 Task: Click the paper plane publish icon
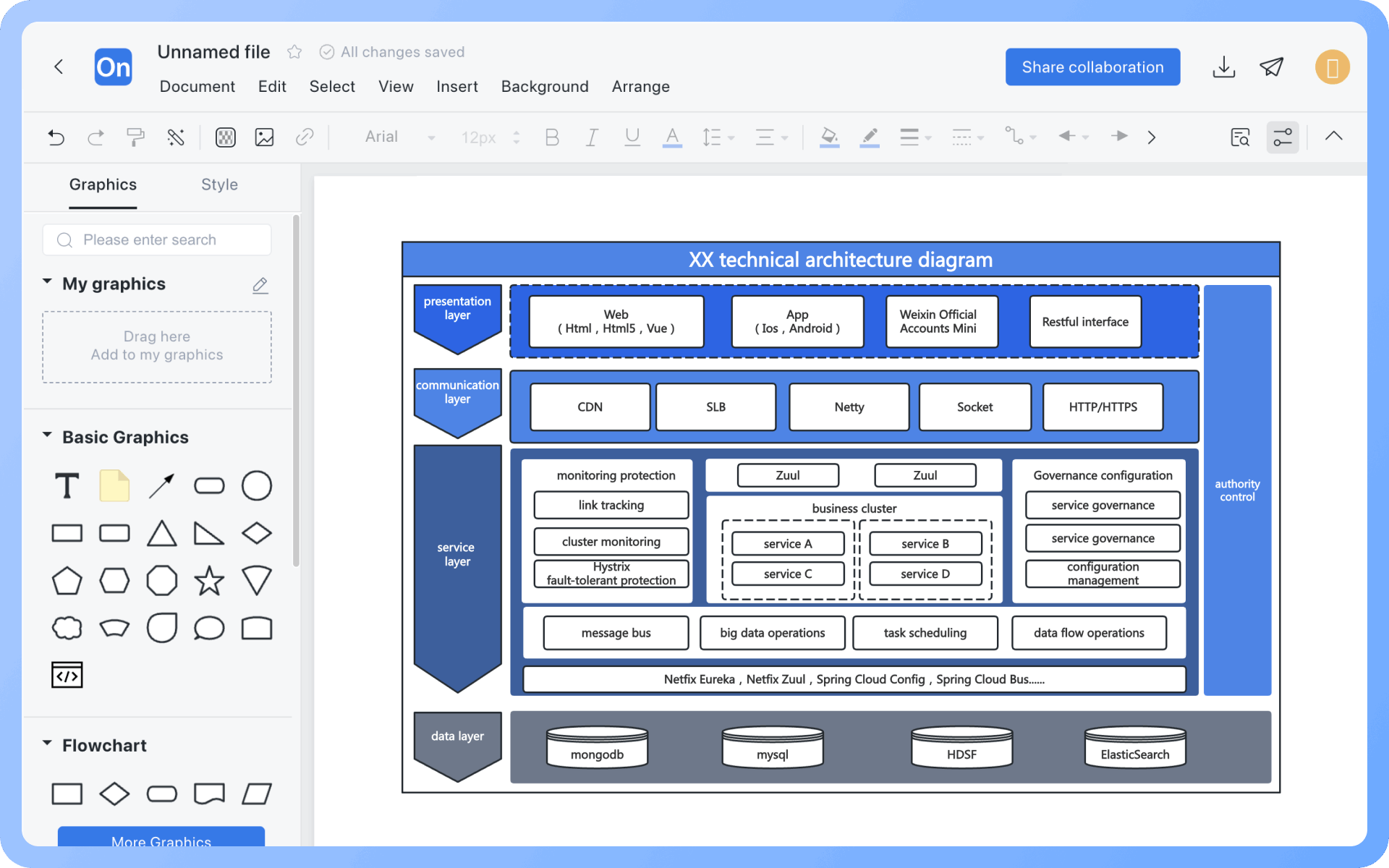click(x=1271, y=67)
